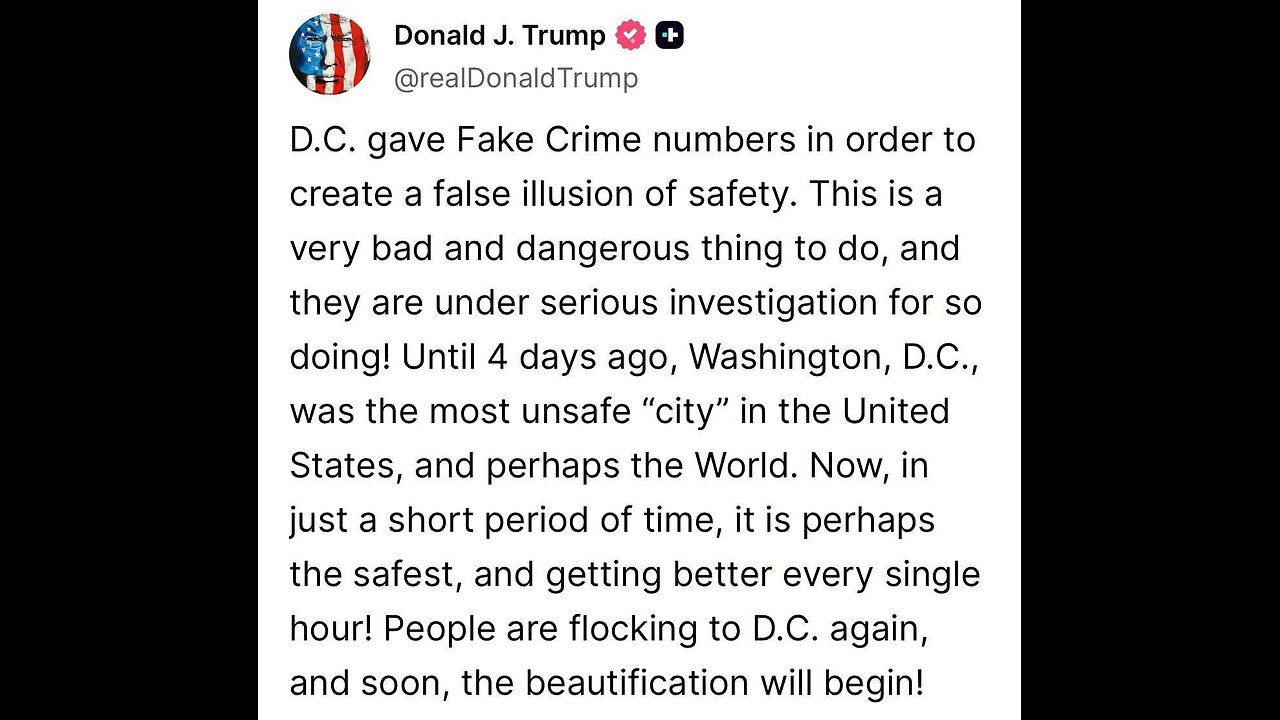Screen dimensions: 1280x720
Task: Click the word "beautification"
Action: point(636,683)
